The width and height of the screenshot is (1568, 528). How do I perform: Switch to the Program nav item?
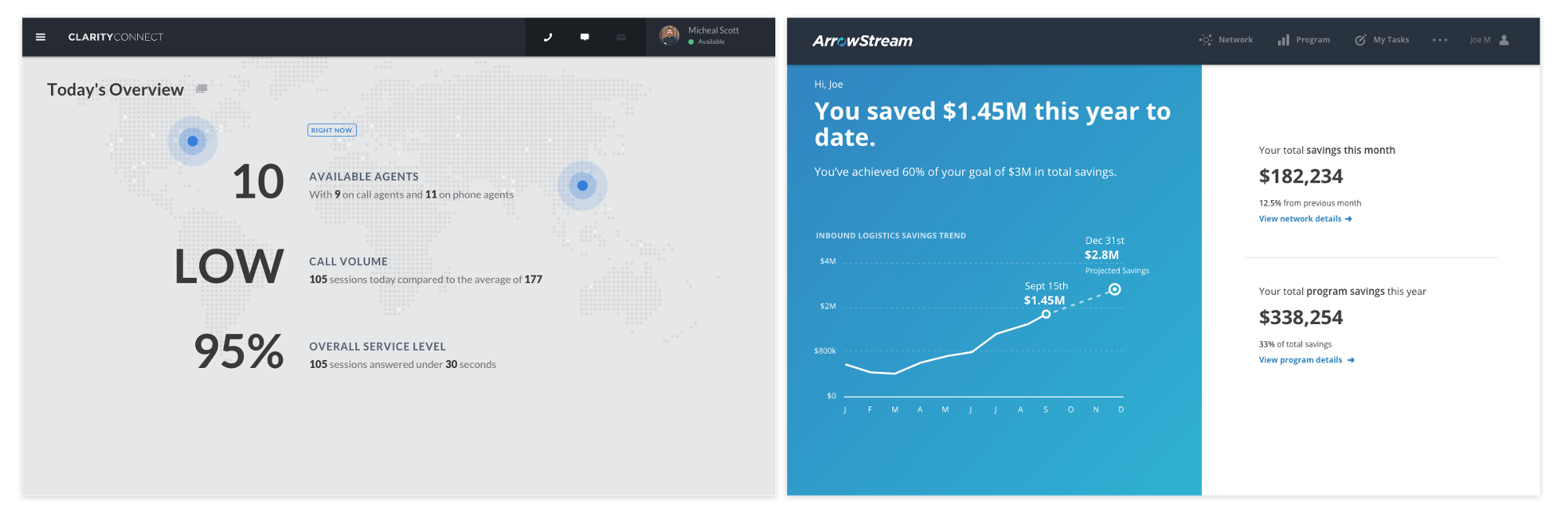point(1304,40)
